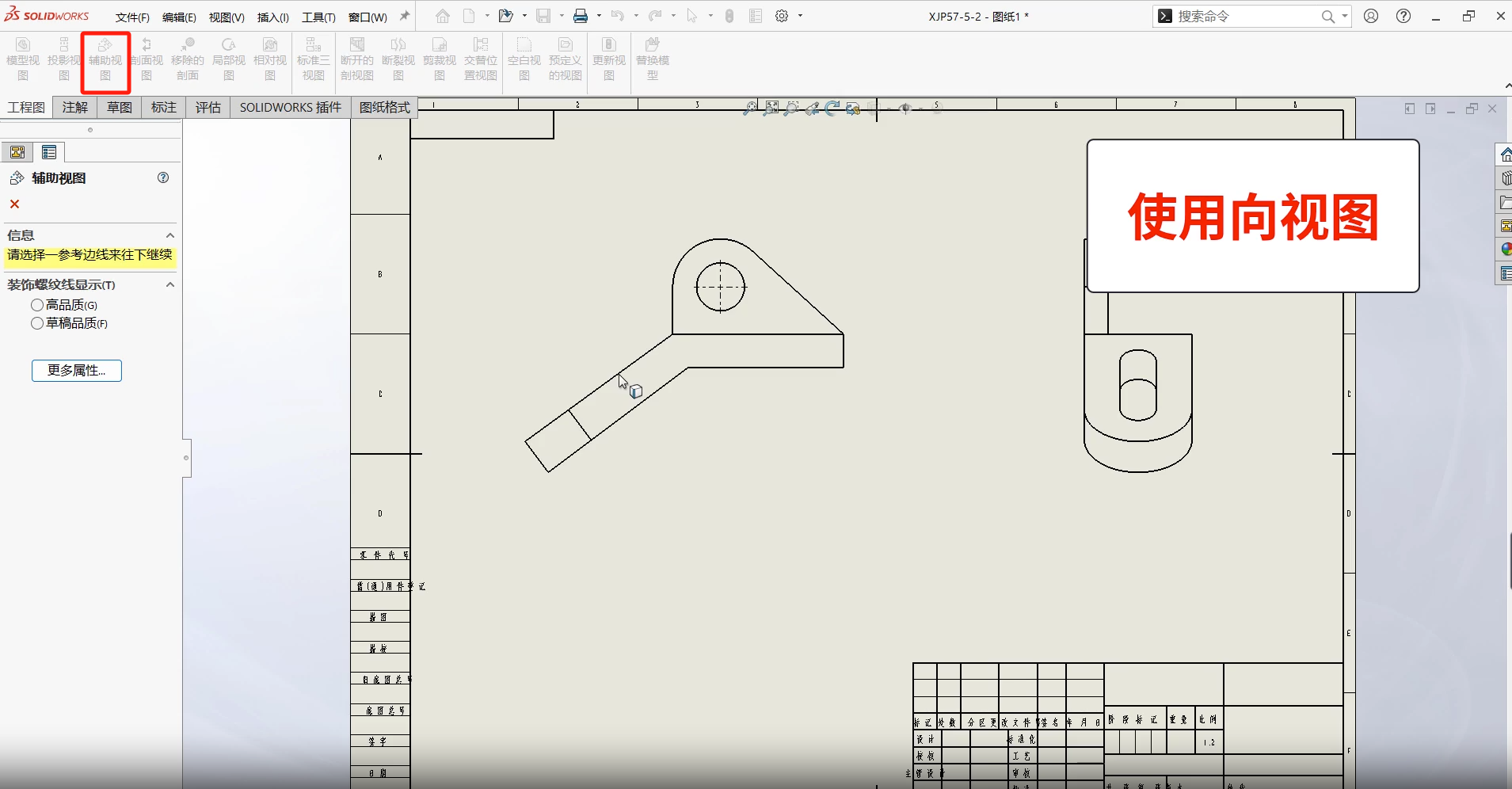Select the 高品质 radio option
This screenshot has height=789, width=1512.
[37, 305]
